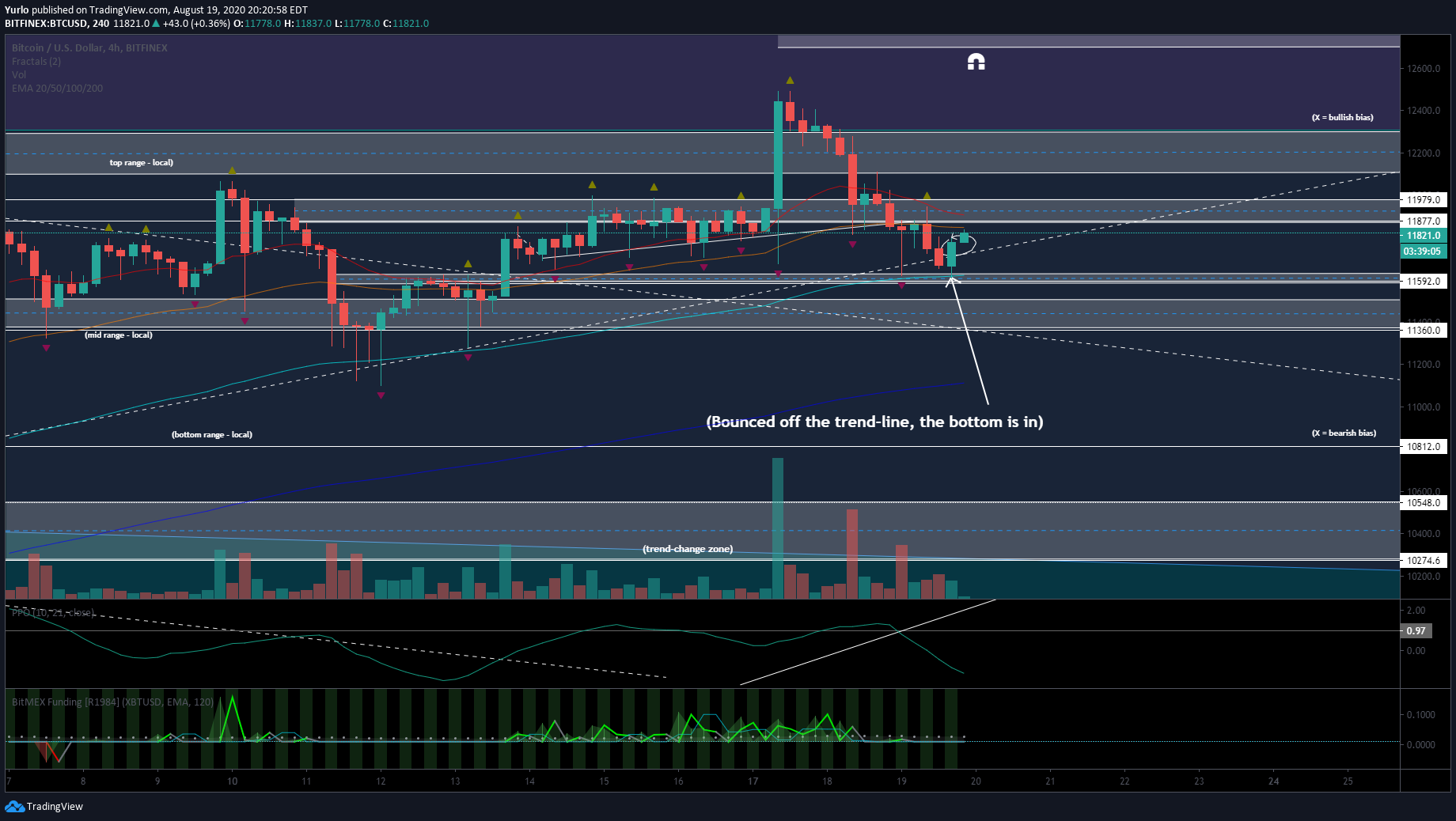This screenshot has width=1456, height=821.
Task: Click the BitMEX Funding indicator label
Action: click(112, 702)
